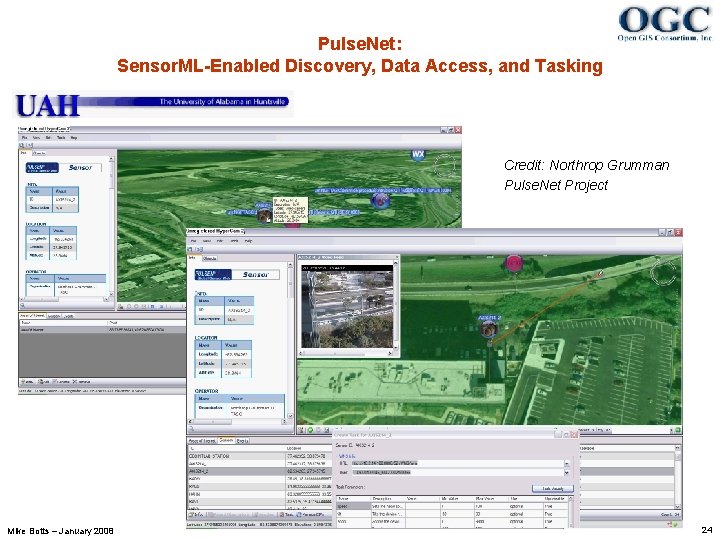Click Task button in front bottom toolbar
The width and height of the screenshot is (720, 540).
coord(288,515)
